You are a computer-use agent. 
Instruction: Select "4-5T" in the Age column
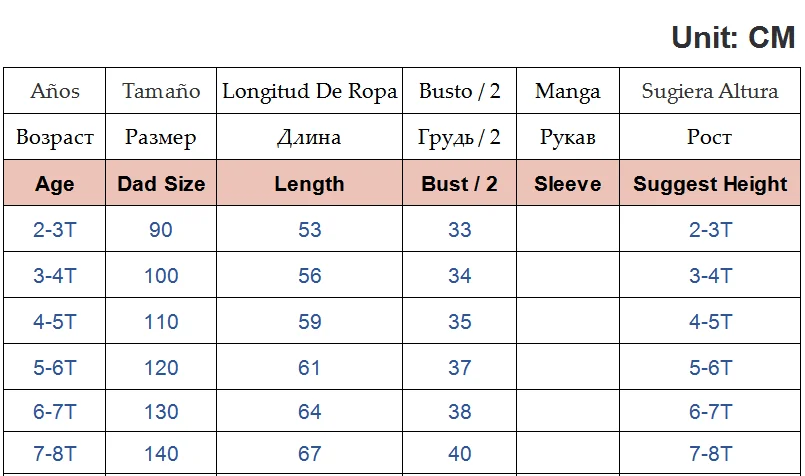[55, 322]
